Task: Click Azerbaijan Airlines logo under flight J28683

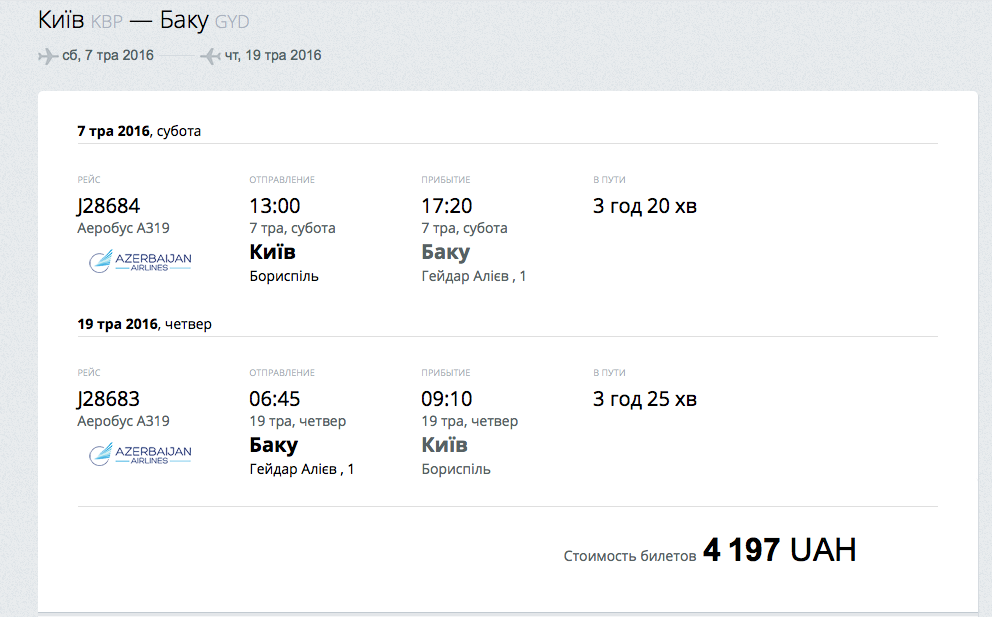Action: (140, 455)
